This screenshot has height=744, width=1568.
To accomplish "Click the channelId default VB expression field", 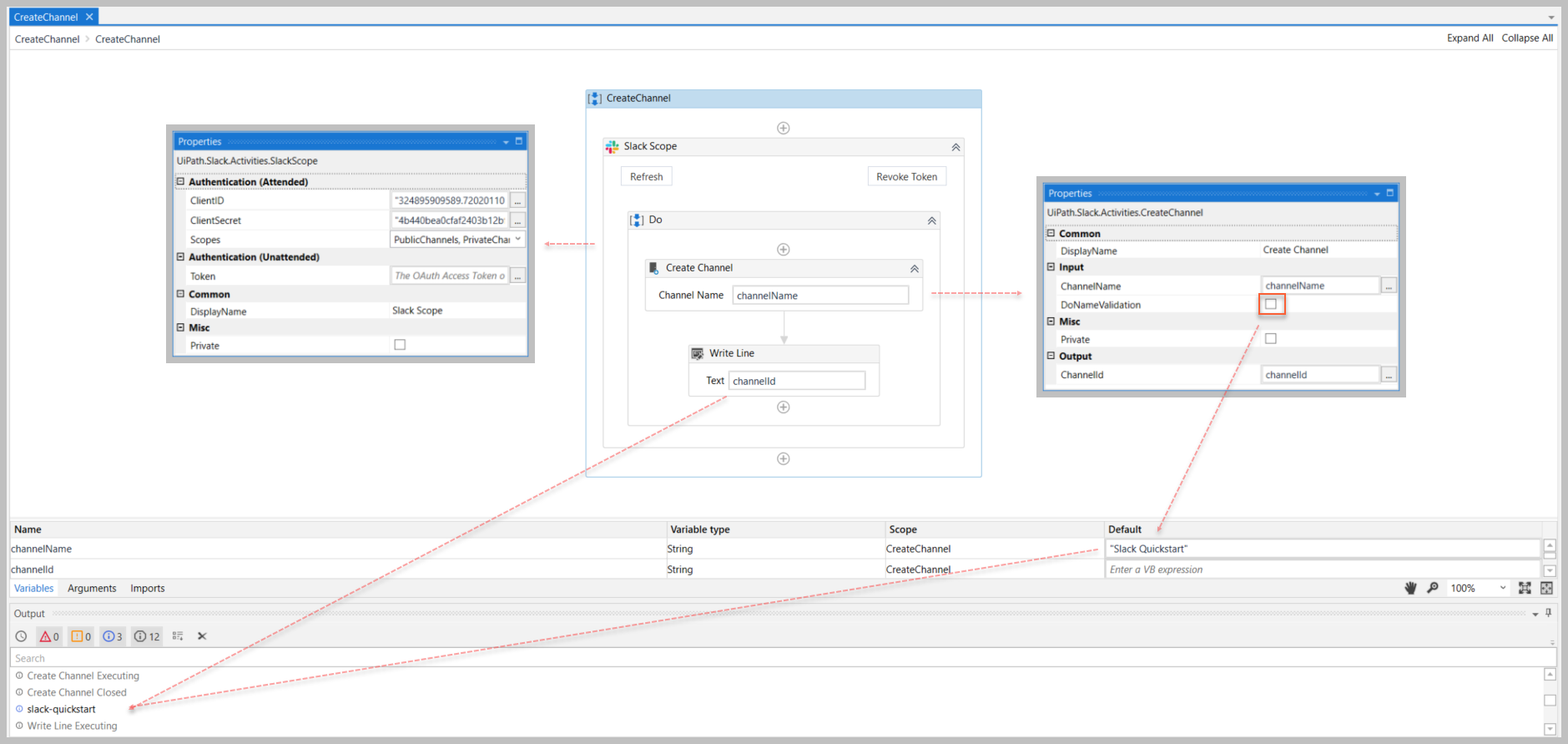I will (1323, 569).
